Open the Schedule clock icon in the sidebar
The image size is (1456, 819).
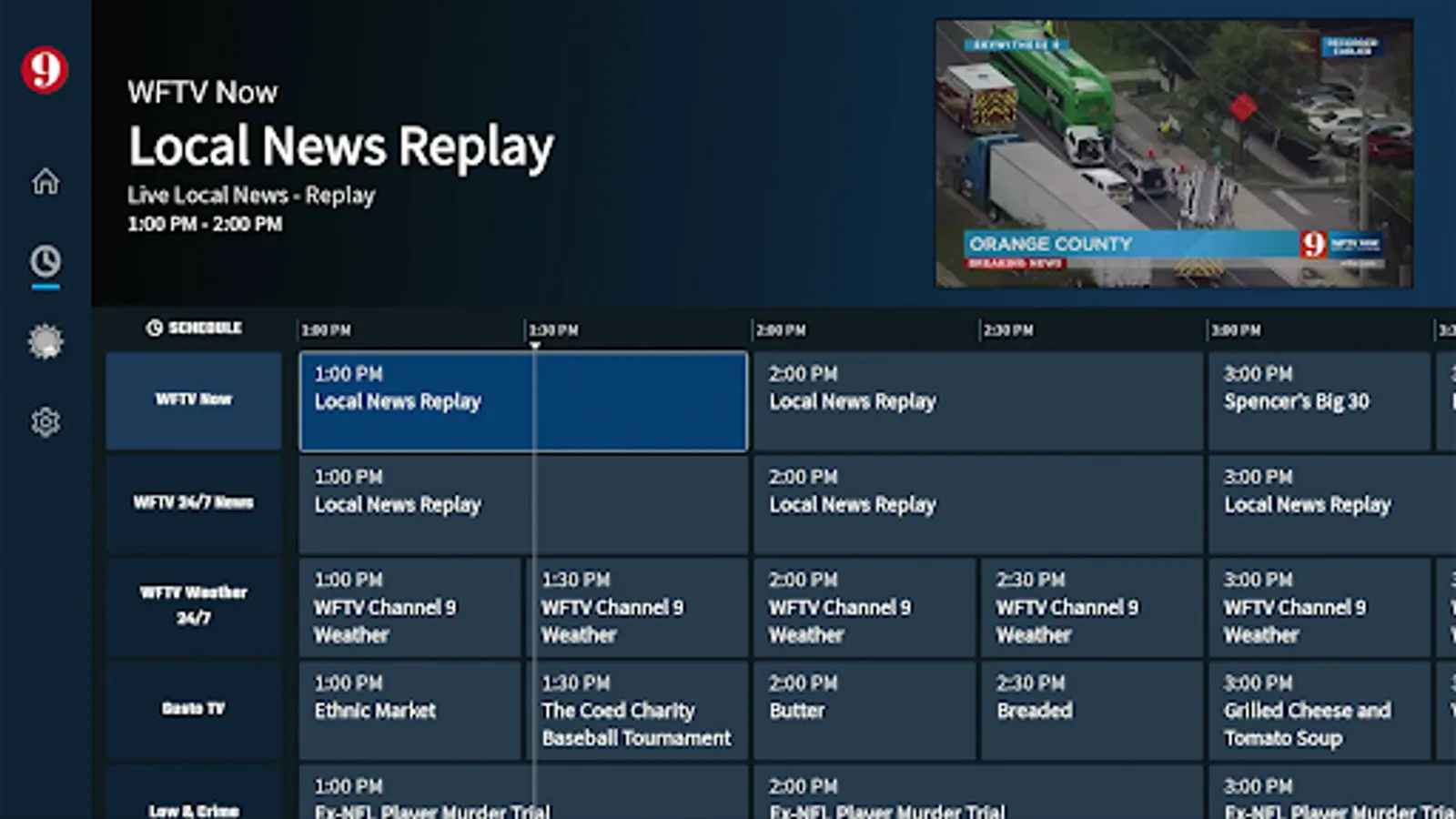tap(45, 261)
